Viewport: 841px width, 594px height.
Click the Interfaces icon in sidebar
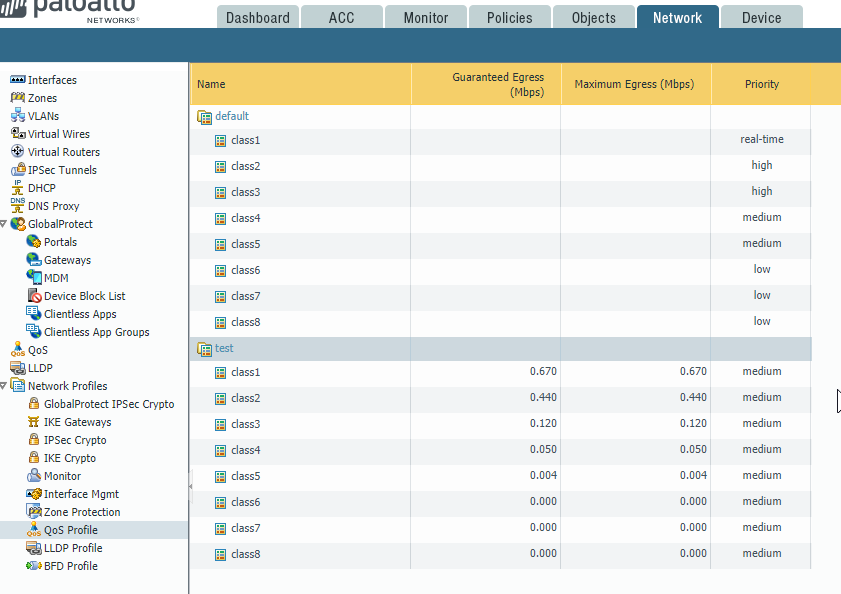tap(18, 80)
